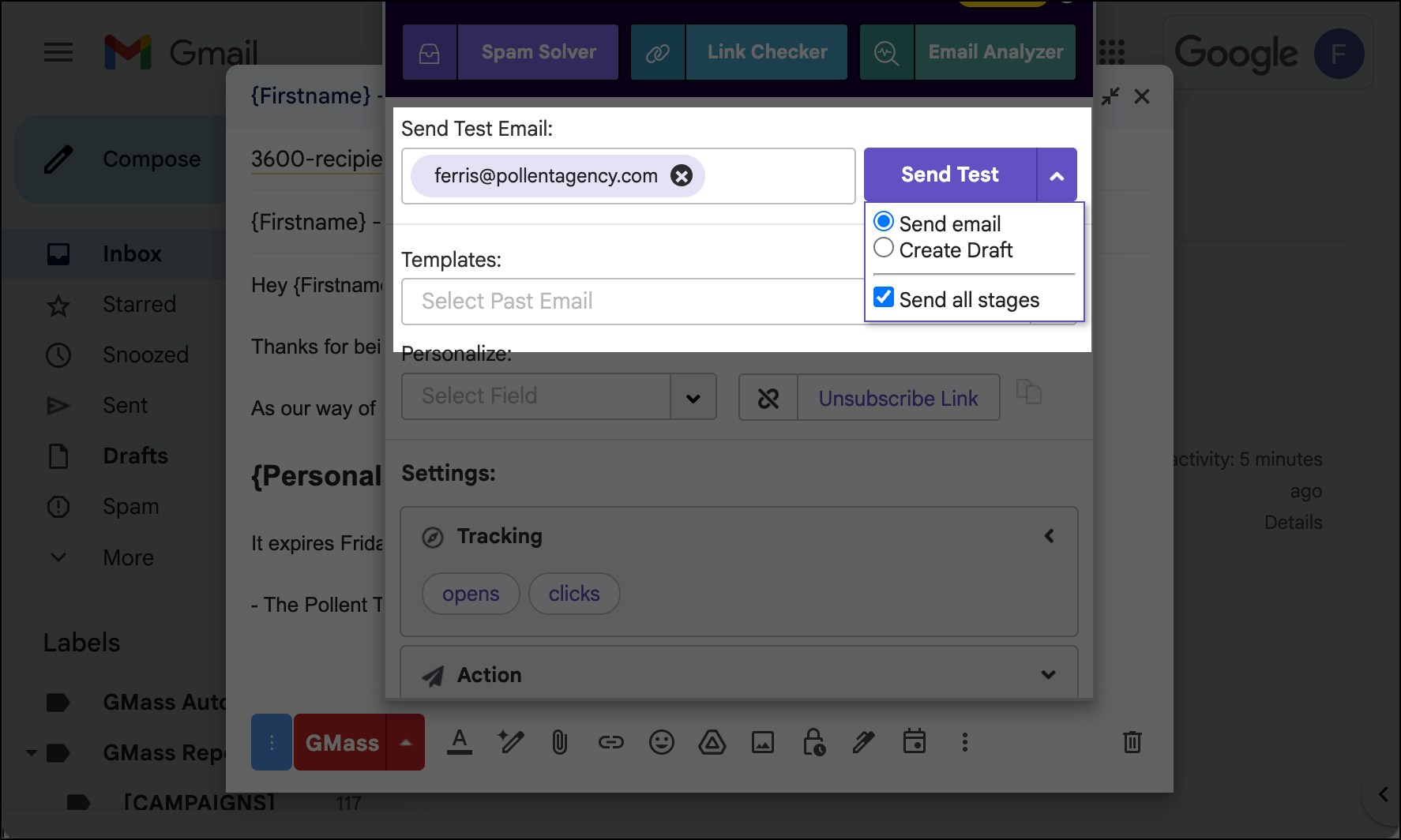1401x840 pixels.
Task: Click the broken-link unsubscribe icon
Action: click(x=768, y=398)
